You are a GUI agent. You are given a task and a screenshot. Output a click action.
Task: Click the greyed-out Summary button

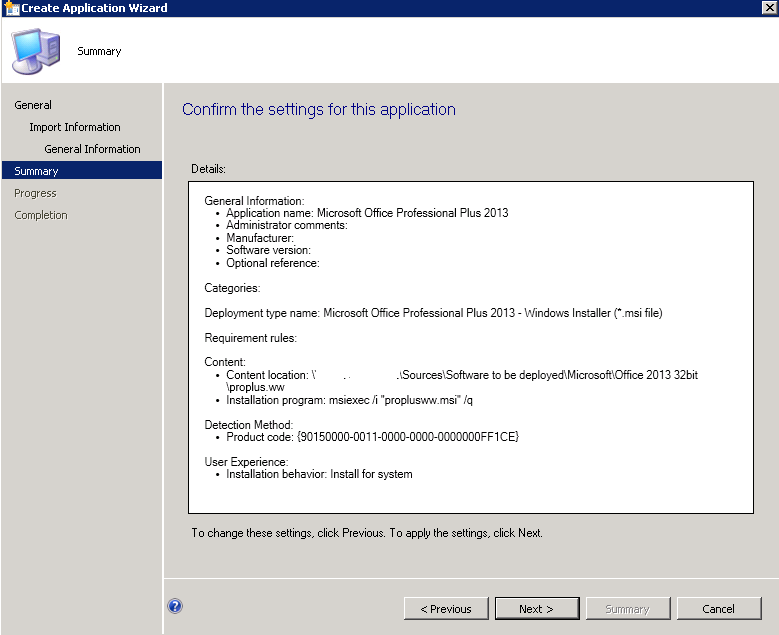628,609
